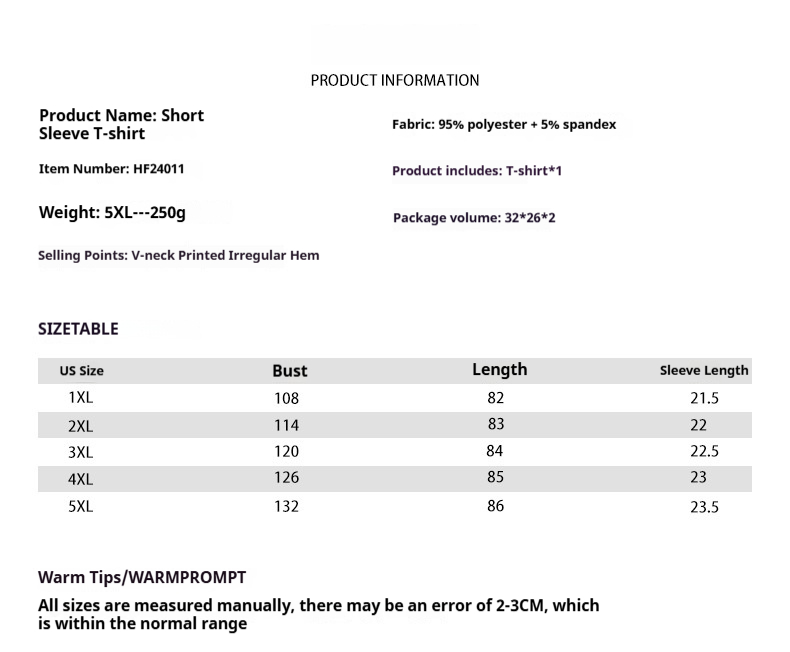Select the Item Number HF24011 text
Image resolution: width=790 pixels, height=652 pixels.
(111, 169)
